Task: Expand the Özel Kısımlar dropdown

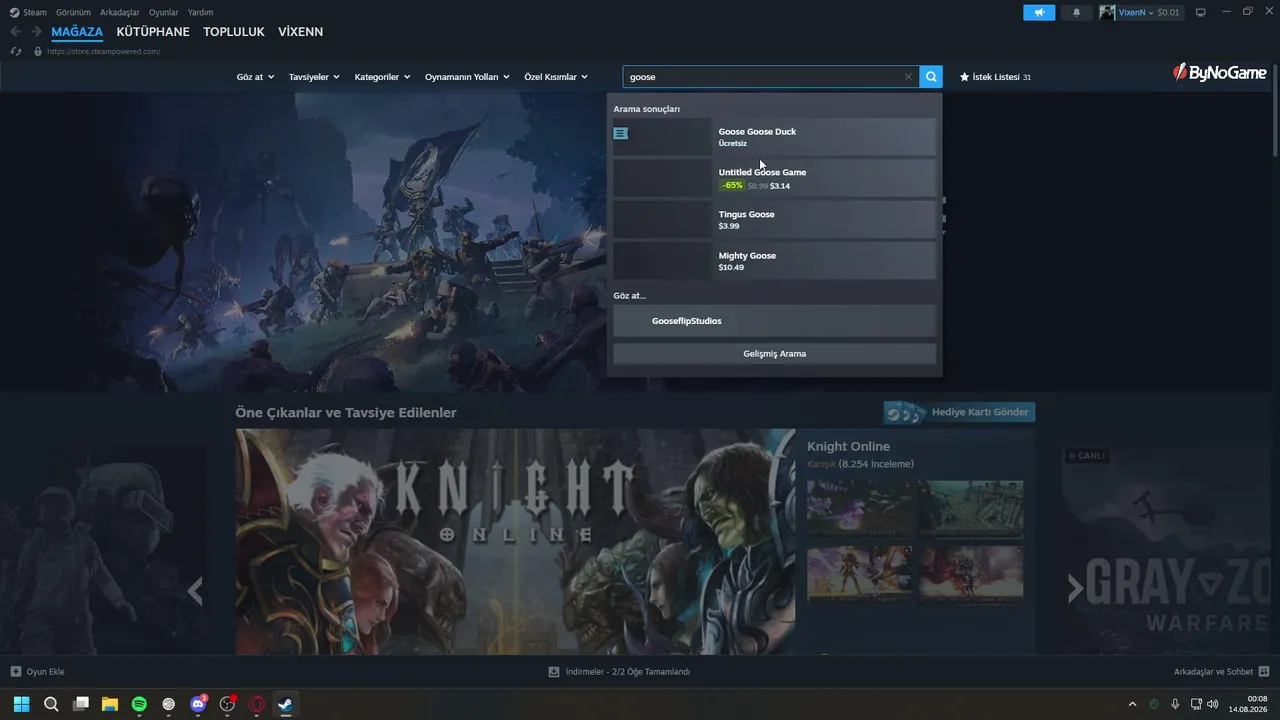Action: pyautogui.click(x=556, y=77)
